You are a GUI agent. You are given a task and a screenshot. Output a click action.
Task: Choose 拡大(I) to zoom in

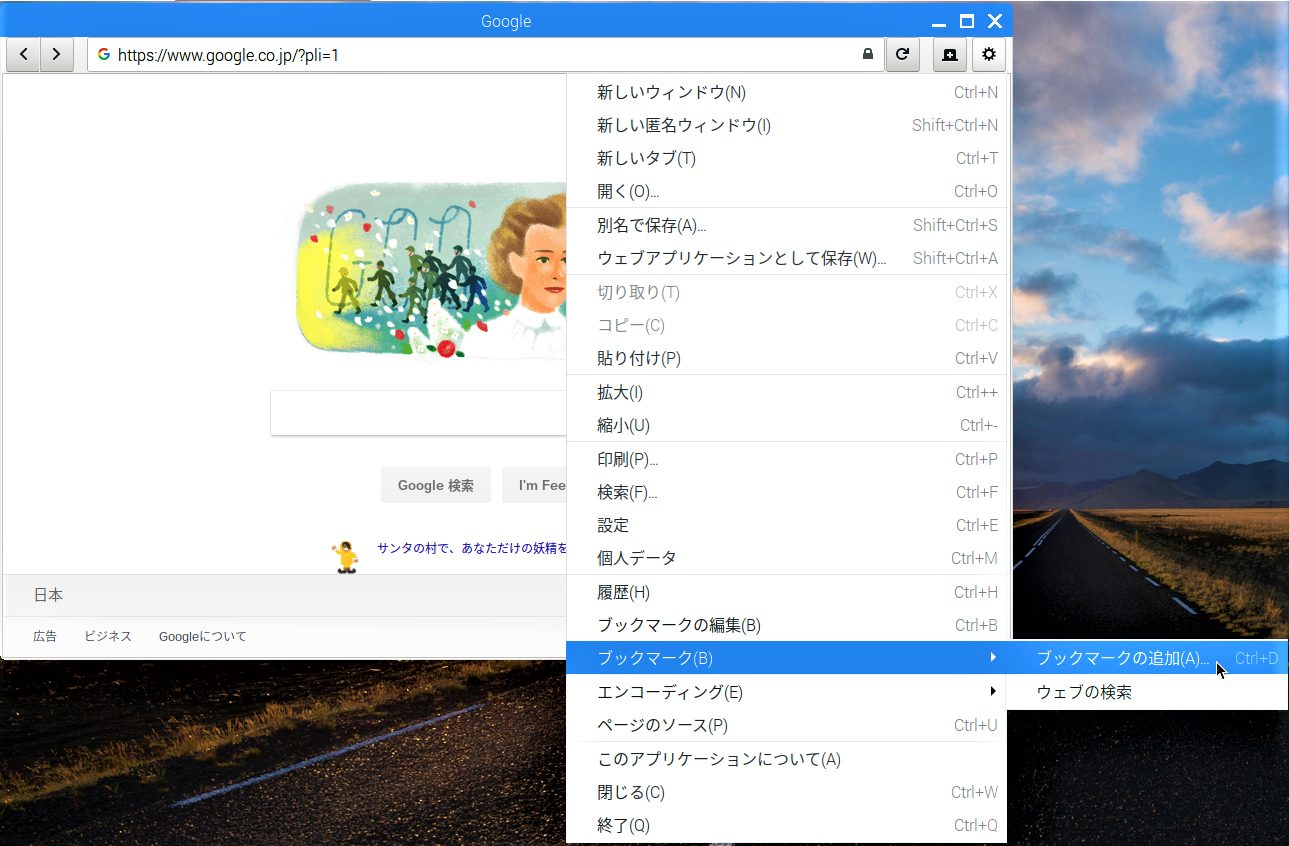click(787, 393)
